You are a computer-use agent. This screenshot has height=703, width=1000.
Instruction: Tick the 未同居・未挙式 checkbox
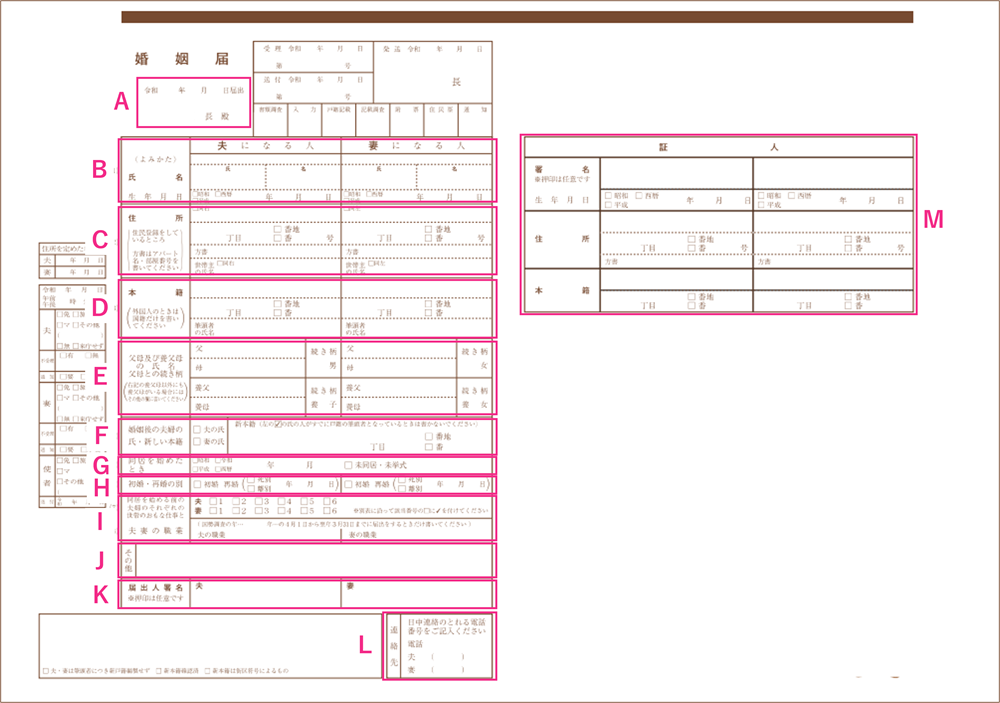348,466
